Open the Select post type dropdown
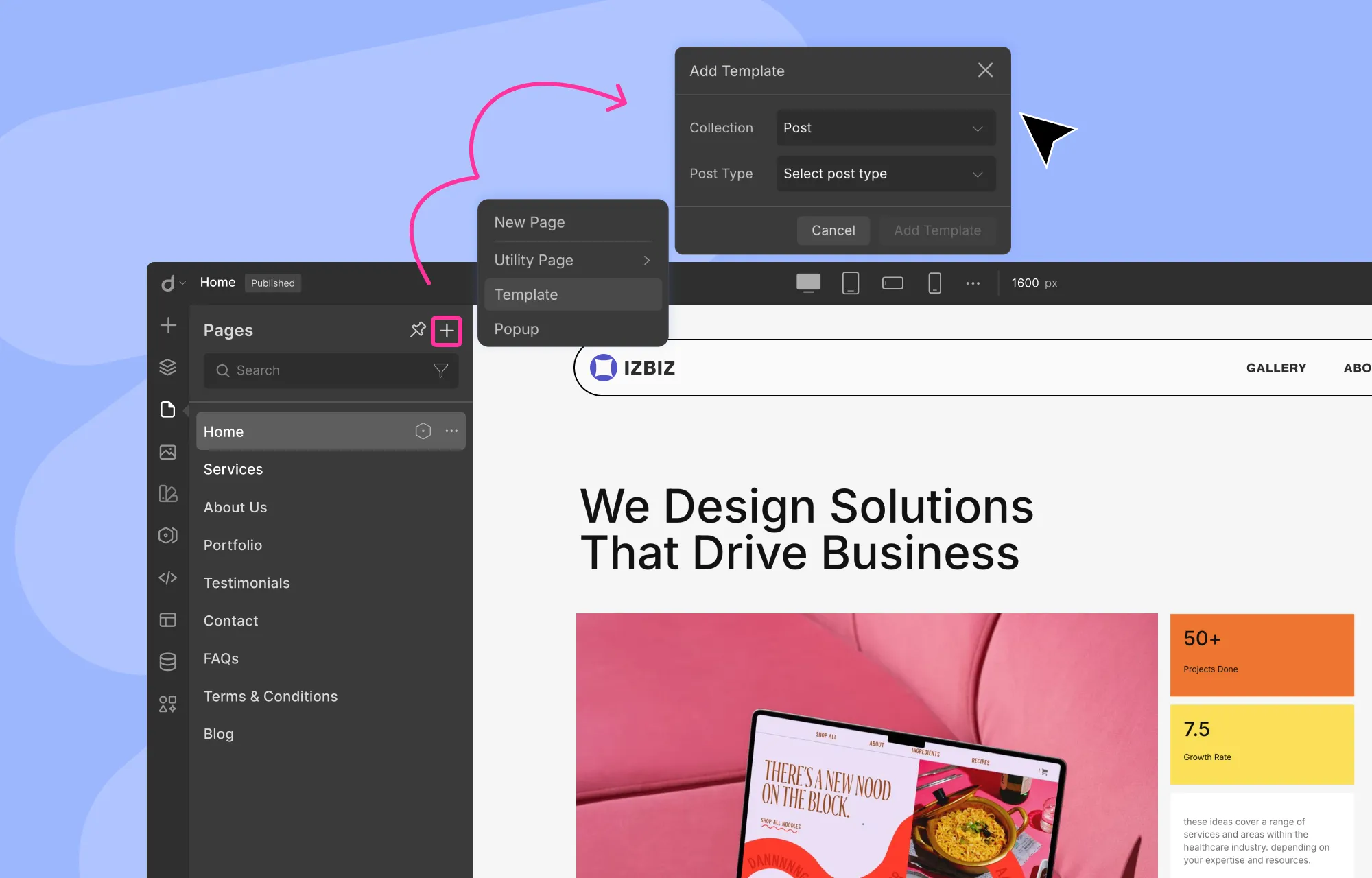 click(886, 174)
